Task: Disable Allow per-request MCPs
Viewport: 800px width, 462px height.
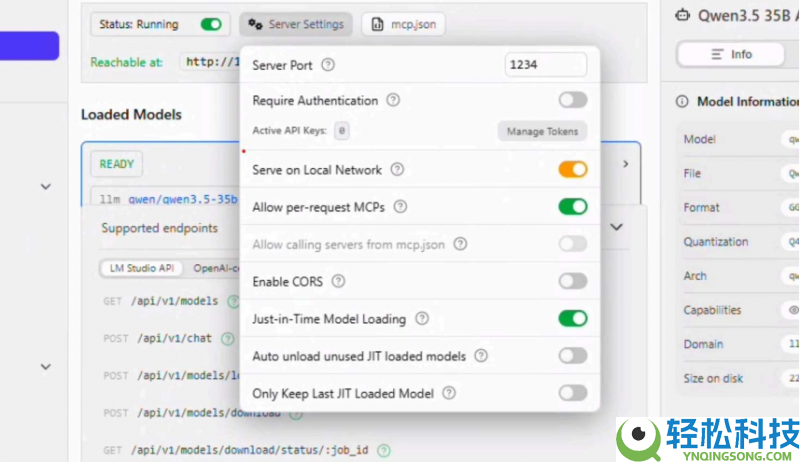Action: [x=572, y=207]
